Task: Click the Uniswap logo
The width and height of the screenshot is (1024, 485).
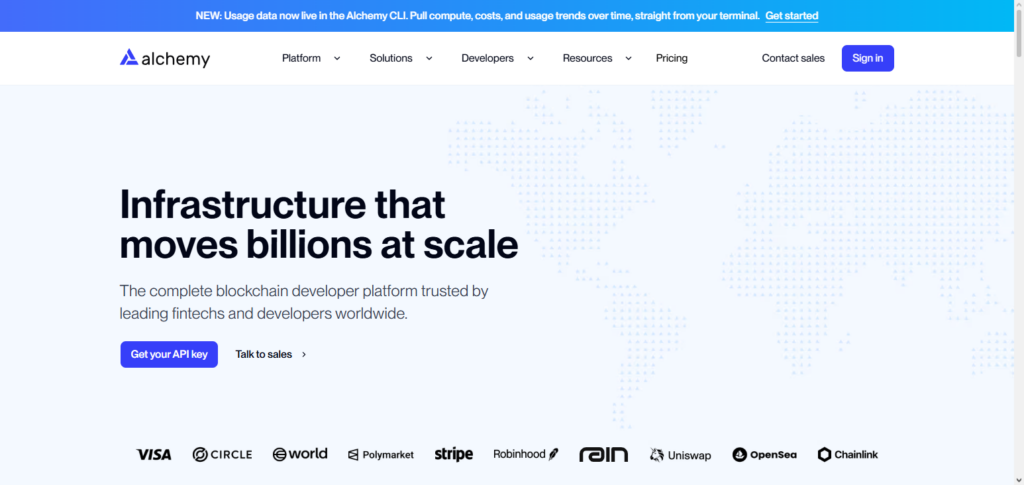Action: (680, 455)
